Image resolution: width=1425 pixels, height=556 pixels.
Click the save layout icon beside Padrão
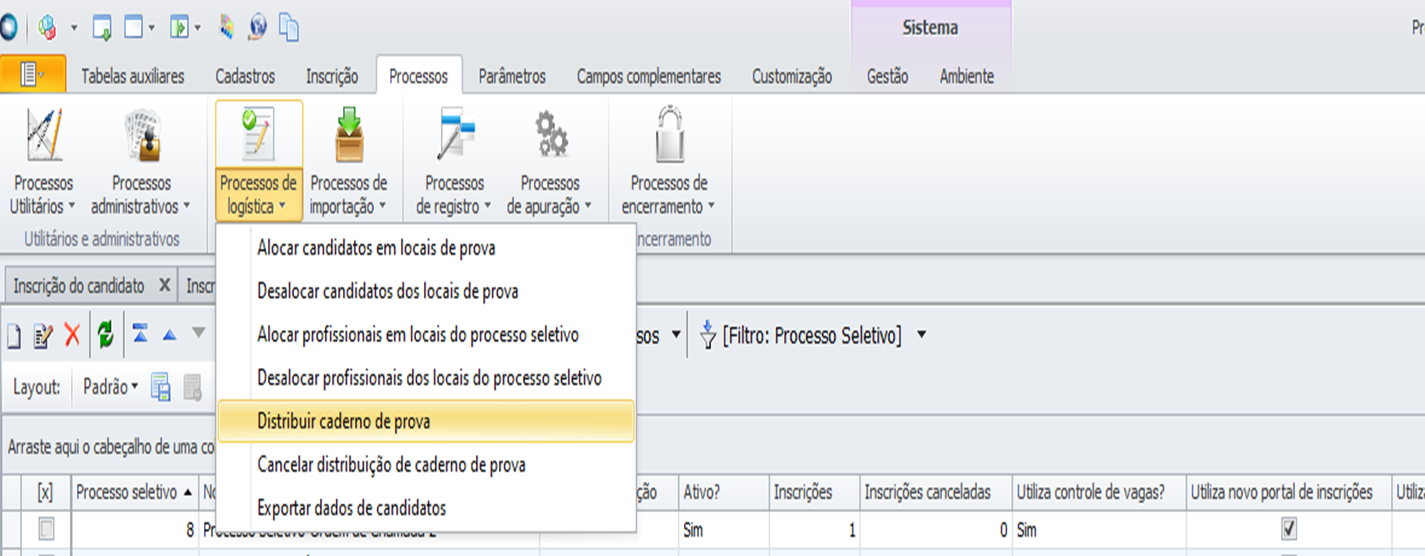point(161,387)
